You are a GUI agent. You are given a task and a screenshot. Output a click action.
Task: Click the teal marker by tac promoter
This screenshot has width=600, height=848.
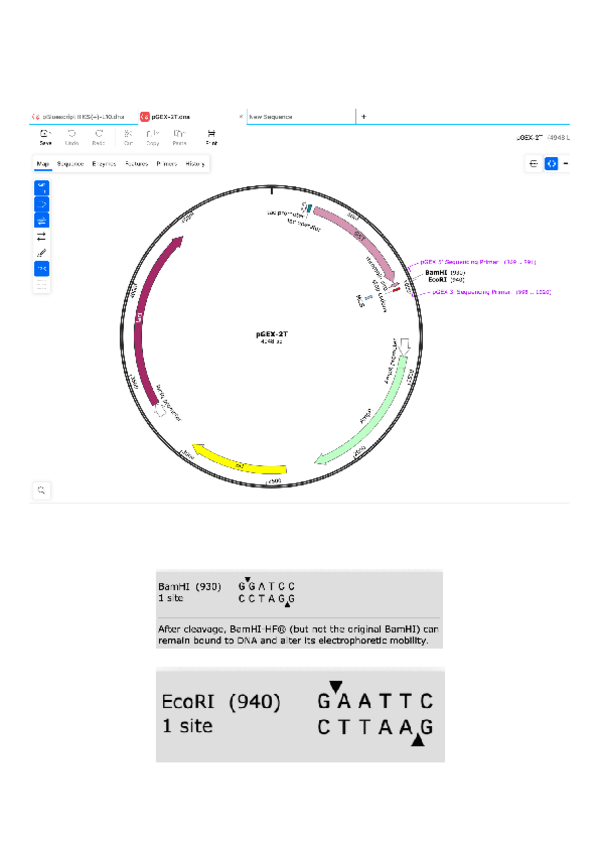[309, 208]
